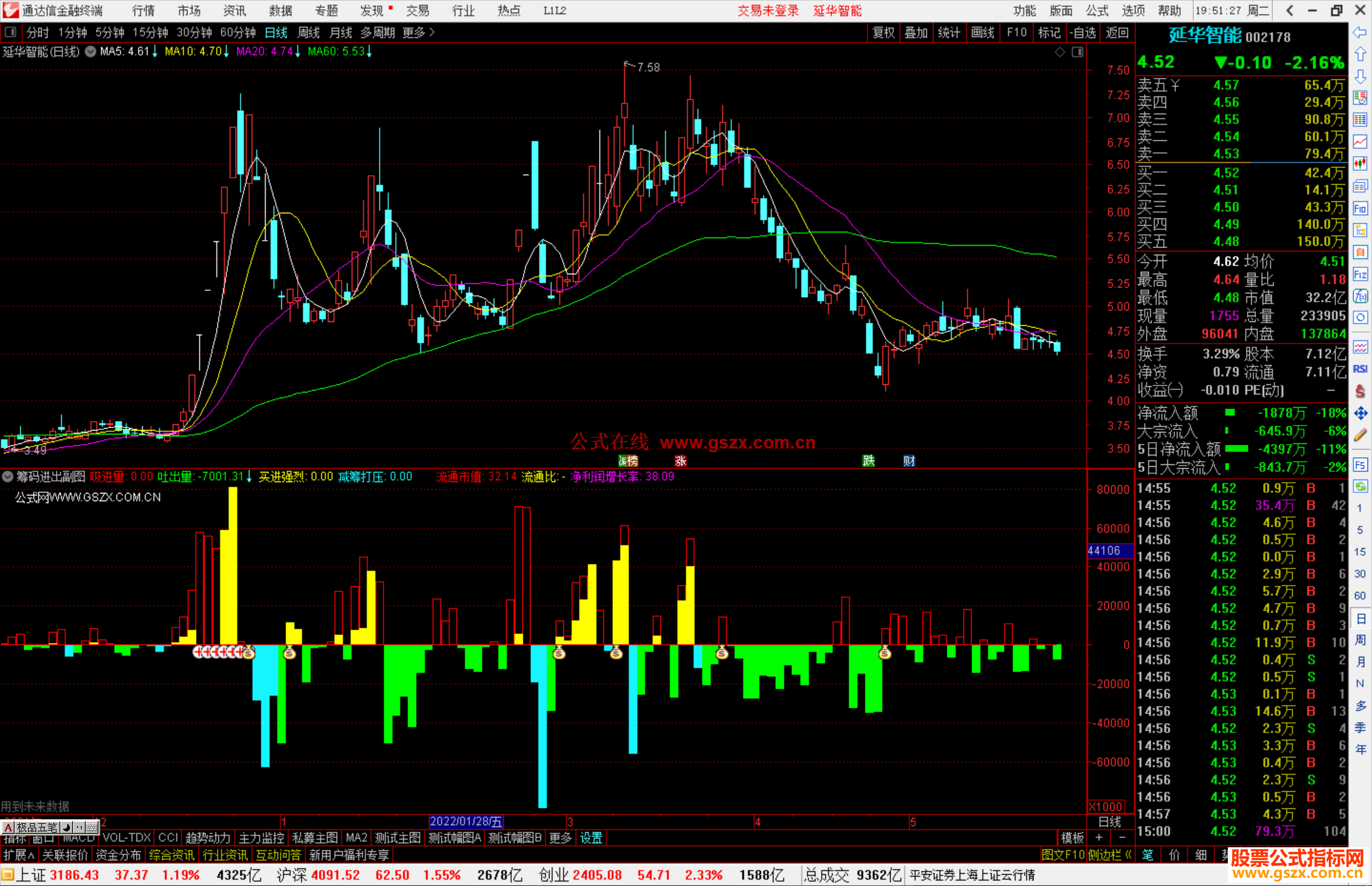Screen dimensions: 1372x886
Task: Click the 笔 tab in the bottom right
Action: point(1148,855)
